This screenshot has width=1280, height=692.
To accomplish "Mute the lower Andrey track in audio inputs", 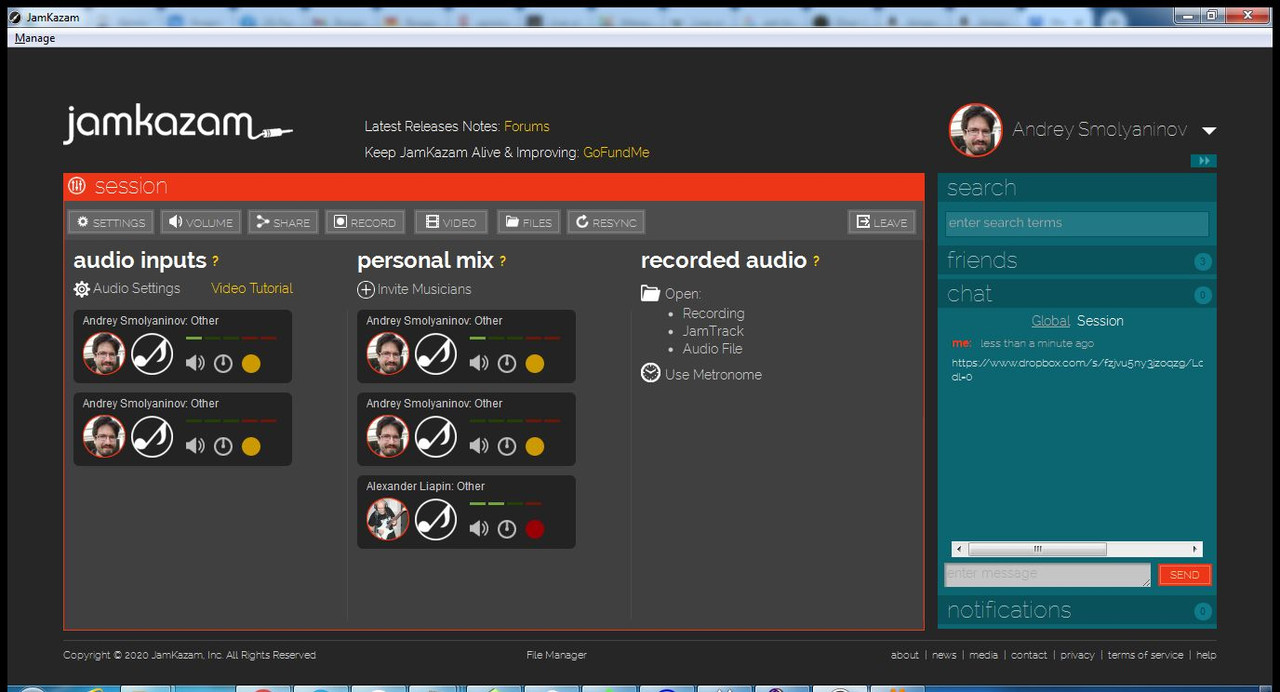I will click(195, 446).
